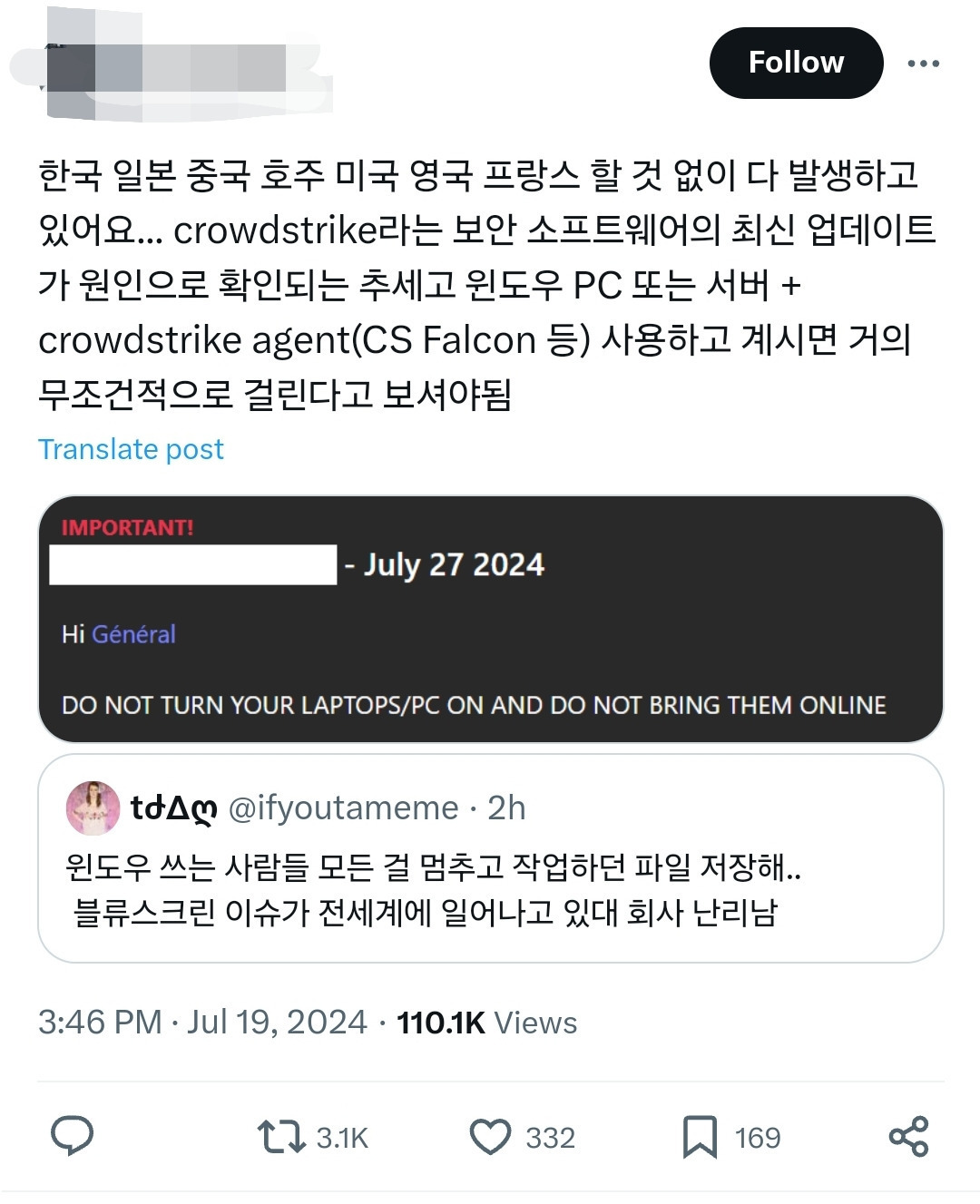
Task: Open share menu for the post
Action: (x=908, y=1137)
